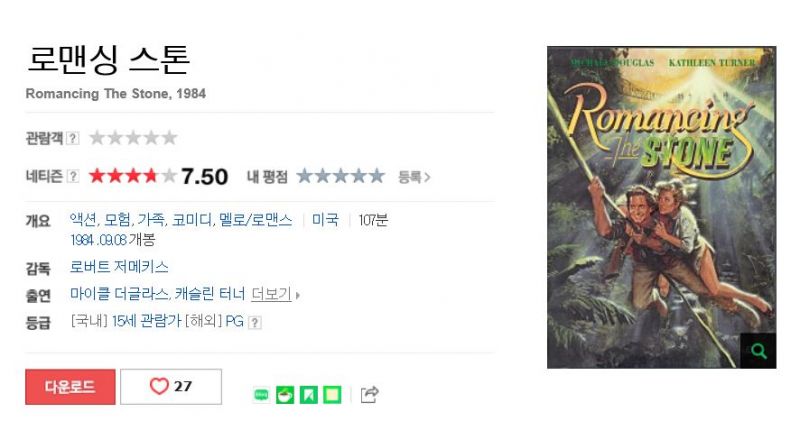Click the green memo square icon
The image size is (800, 430).
pyautogui.click(x=332, y=395)
